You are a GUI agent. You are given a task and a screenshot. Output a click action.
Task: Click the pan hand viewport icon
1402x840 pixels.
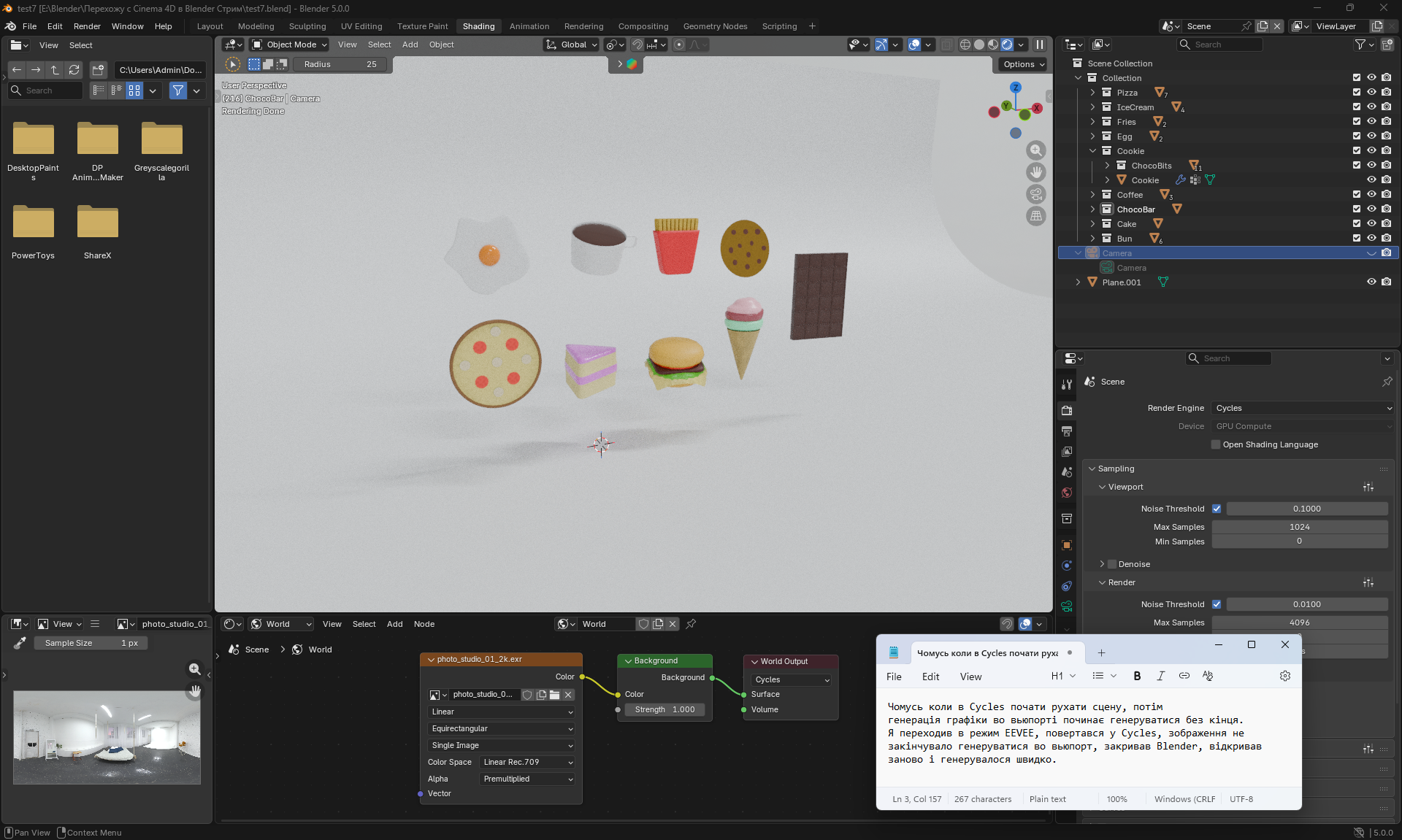pos(1035,172)
